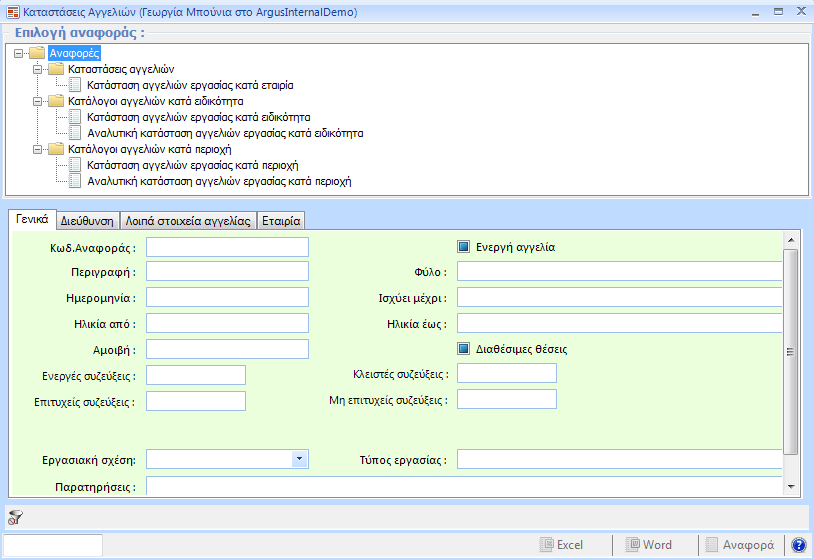
Task: Click document icon for Αναλυτική κατάσταση κατά ειδικότητα
Action: point(75,133)
